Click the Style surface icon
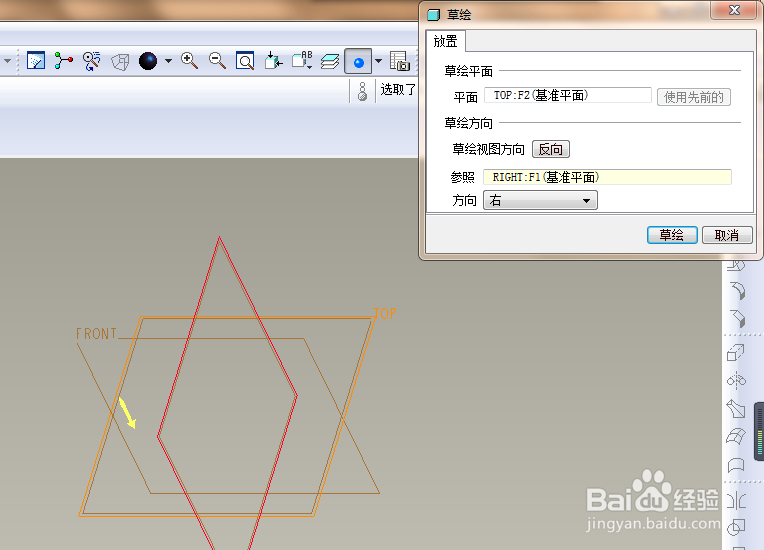Viewport: 764px width, 550px height. [736, 465]
